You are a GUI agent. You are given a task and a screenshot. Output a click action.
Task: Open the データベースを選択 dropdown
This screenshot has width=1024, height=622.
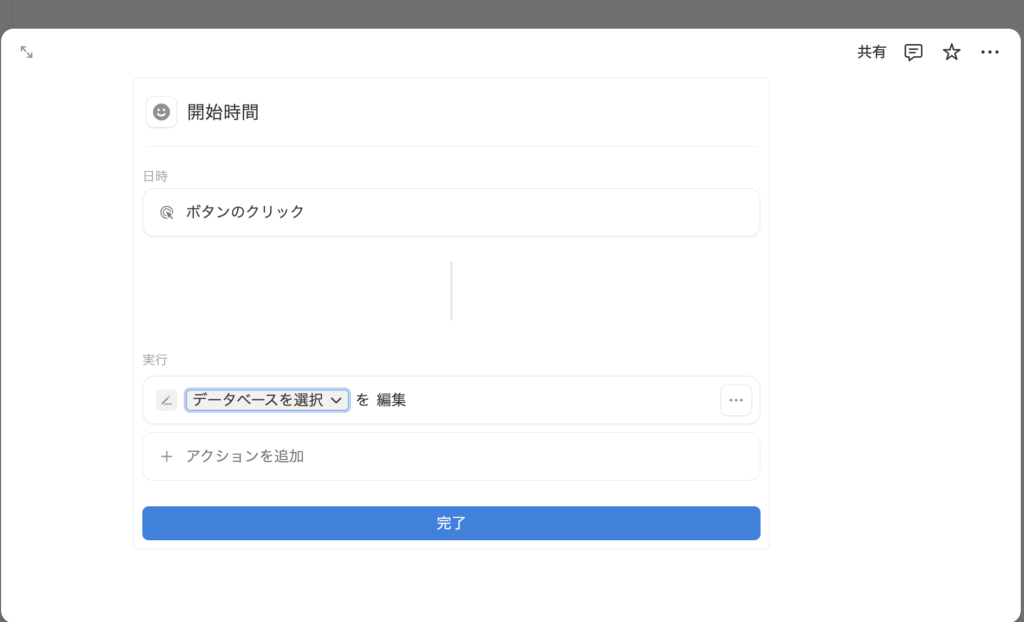258,400
